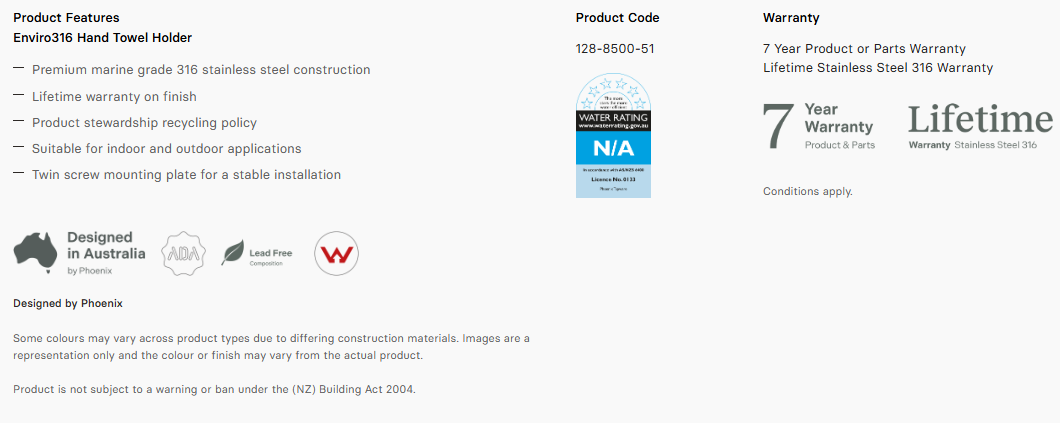Screen dimensions: 1060x423
Task: Click the NZ Building Act 2004 notice
Action: pos(214,389)
